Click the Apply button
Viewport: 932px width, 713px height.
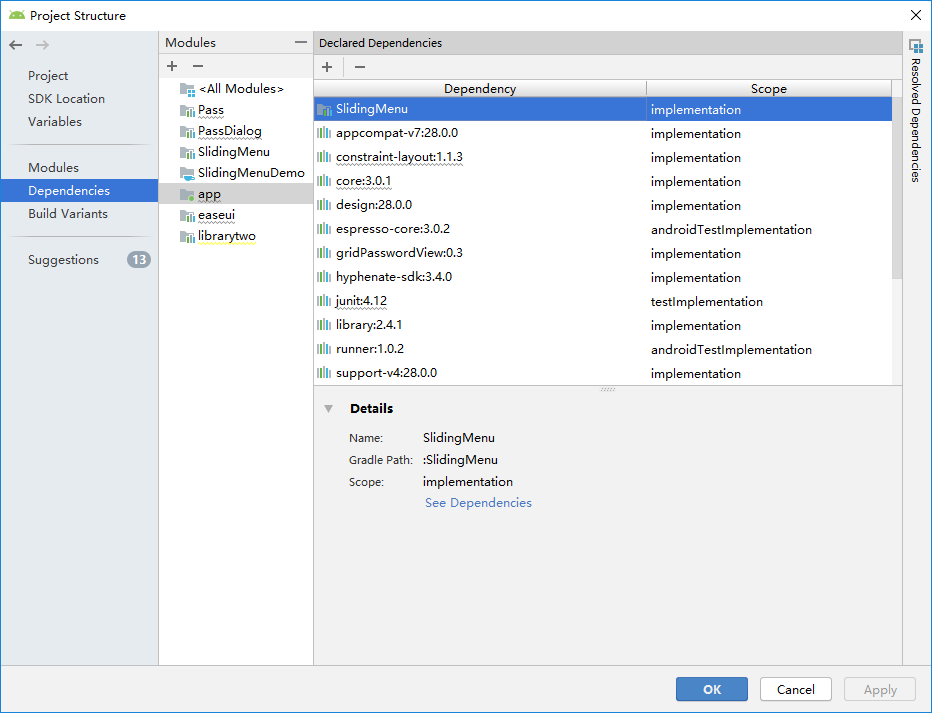click(880, 689)
